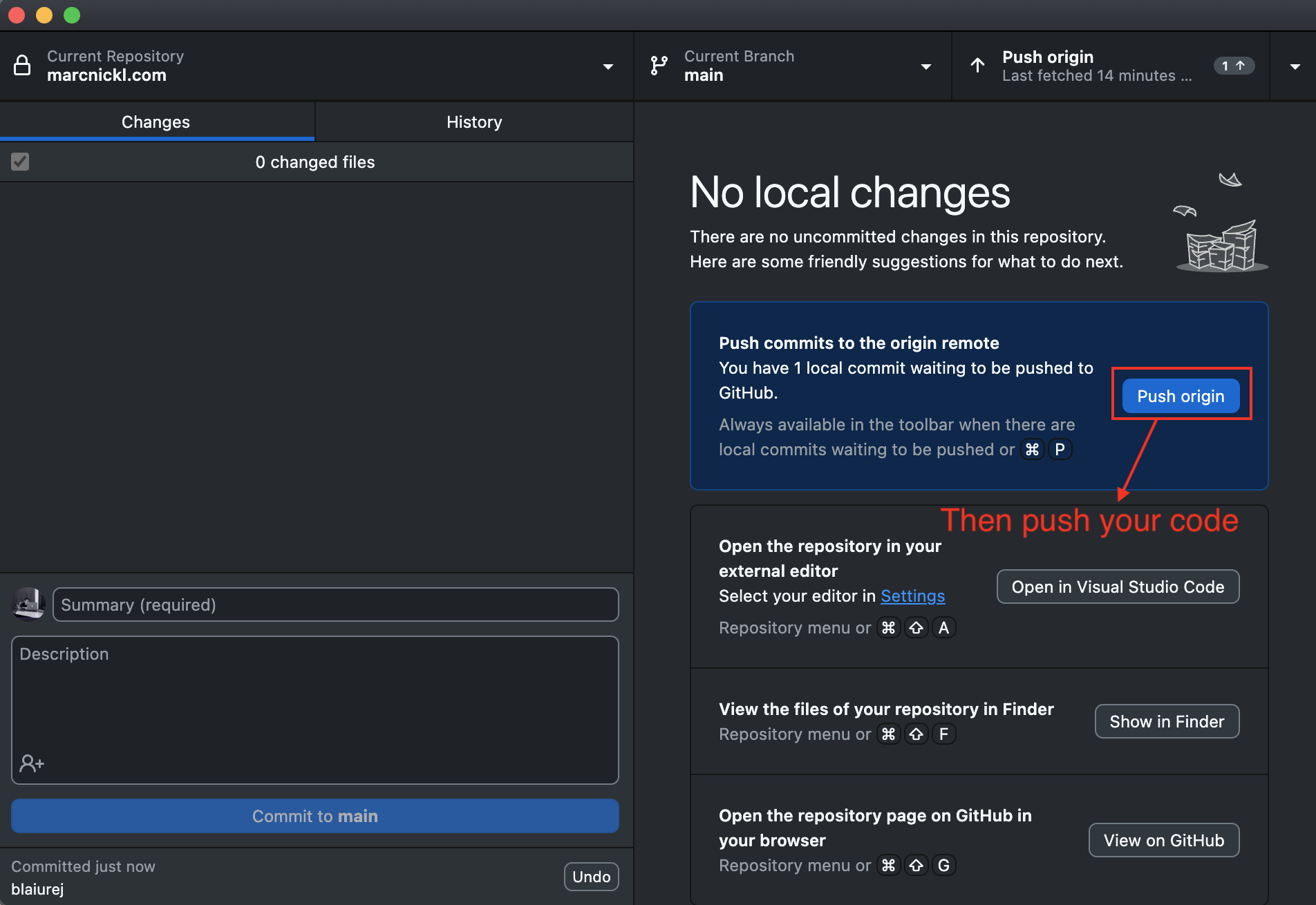1316x905 pixels.
Task: Click the push arrow icon in toolbar
Action: point(977,66)
